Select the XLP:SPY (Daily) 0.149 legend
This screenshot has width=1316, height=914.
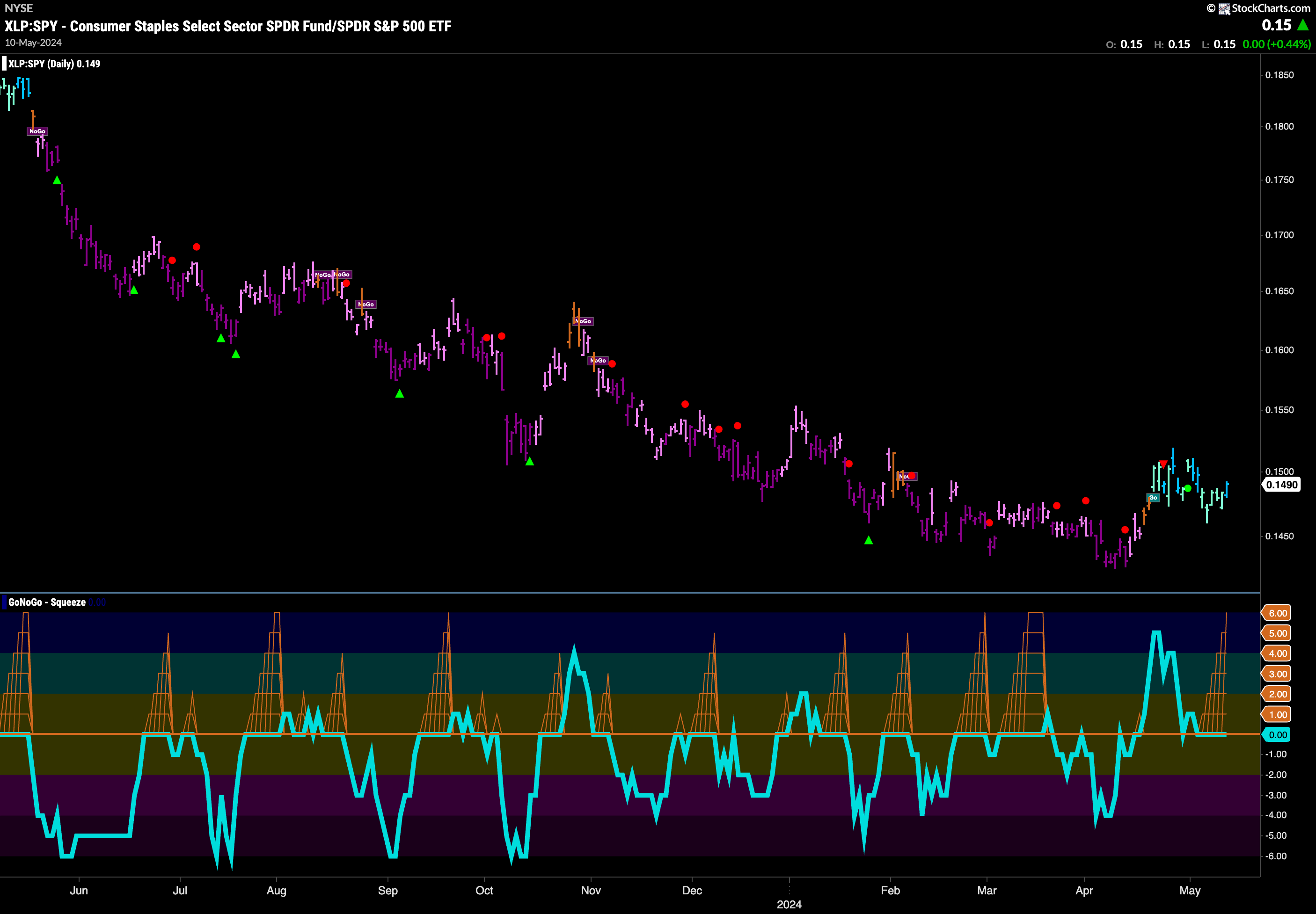pyautogui.click(x=54, y=64)
